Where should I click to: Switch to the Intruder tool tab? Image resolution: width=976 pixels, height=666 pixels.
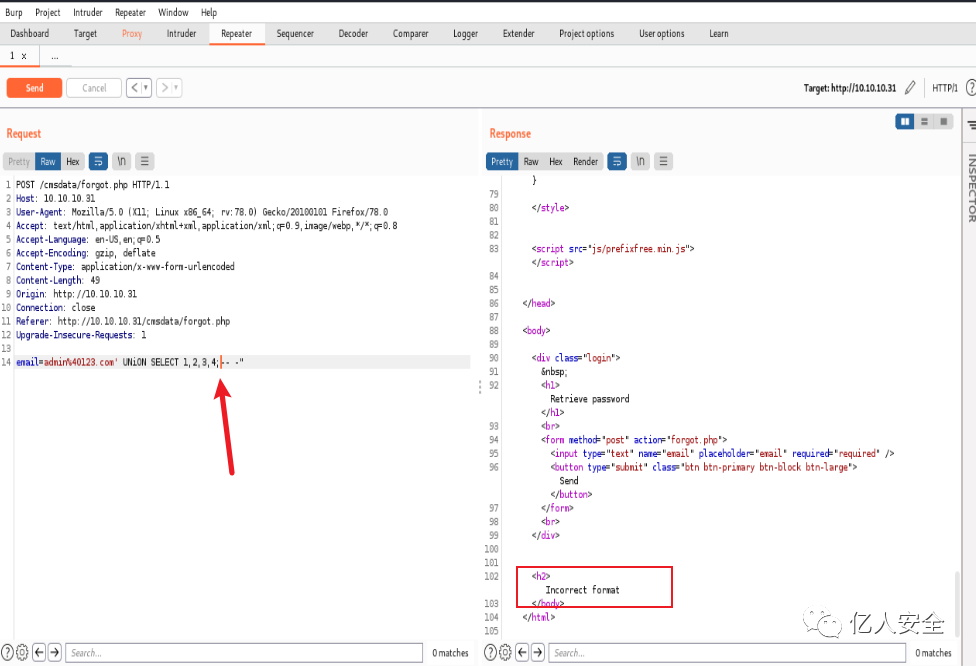[x=181, y=34]
